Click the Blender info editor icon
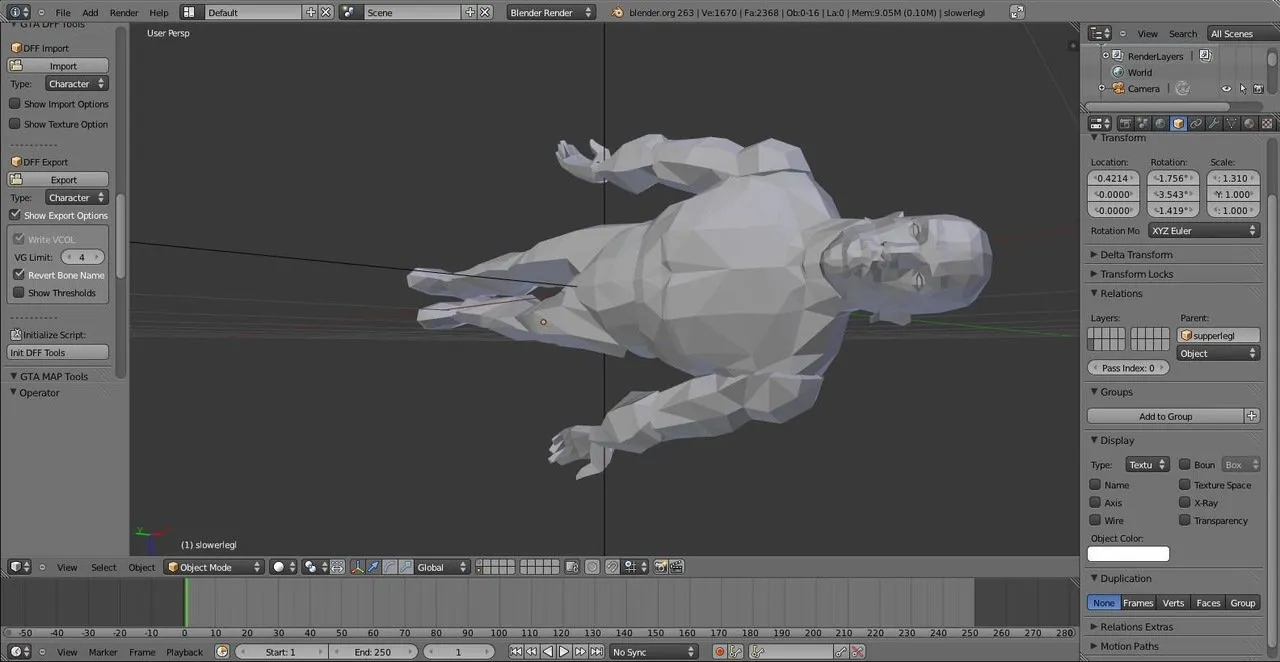This screenshot has width=1280, height=662. (19, 12)
